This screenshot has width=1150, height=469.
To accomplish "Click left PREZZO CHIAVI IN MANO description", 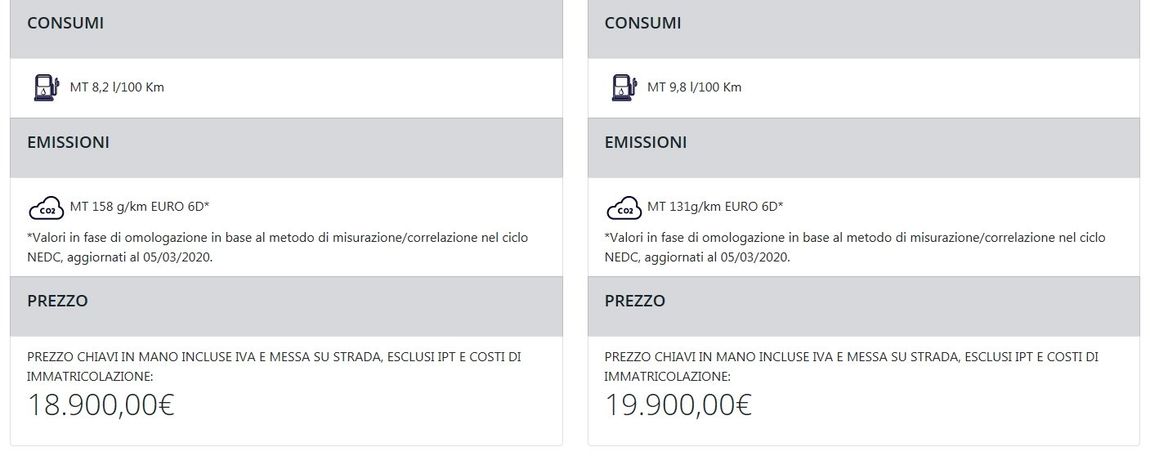I will [274, 367].
